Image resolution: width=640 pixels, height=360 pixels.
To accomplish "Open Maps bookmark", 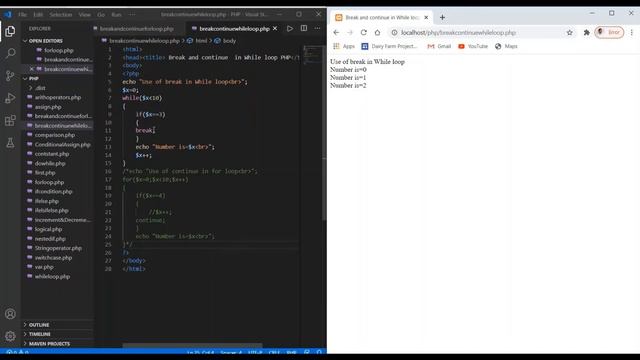I will coord(506,46).
